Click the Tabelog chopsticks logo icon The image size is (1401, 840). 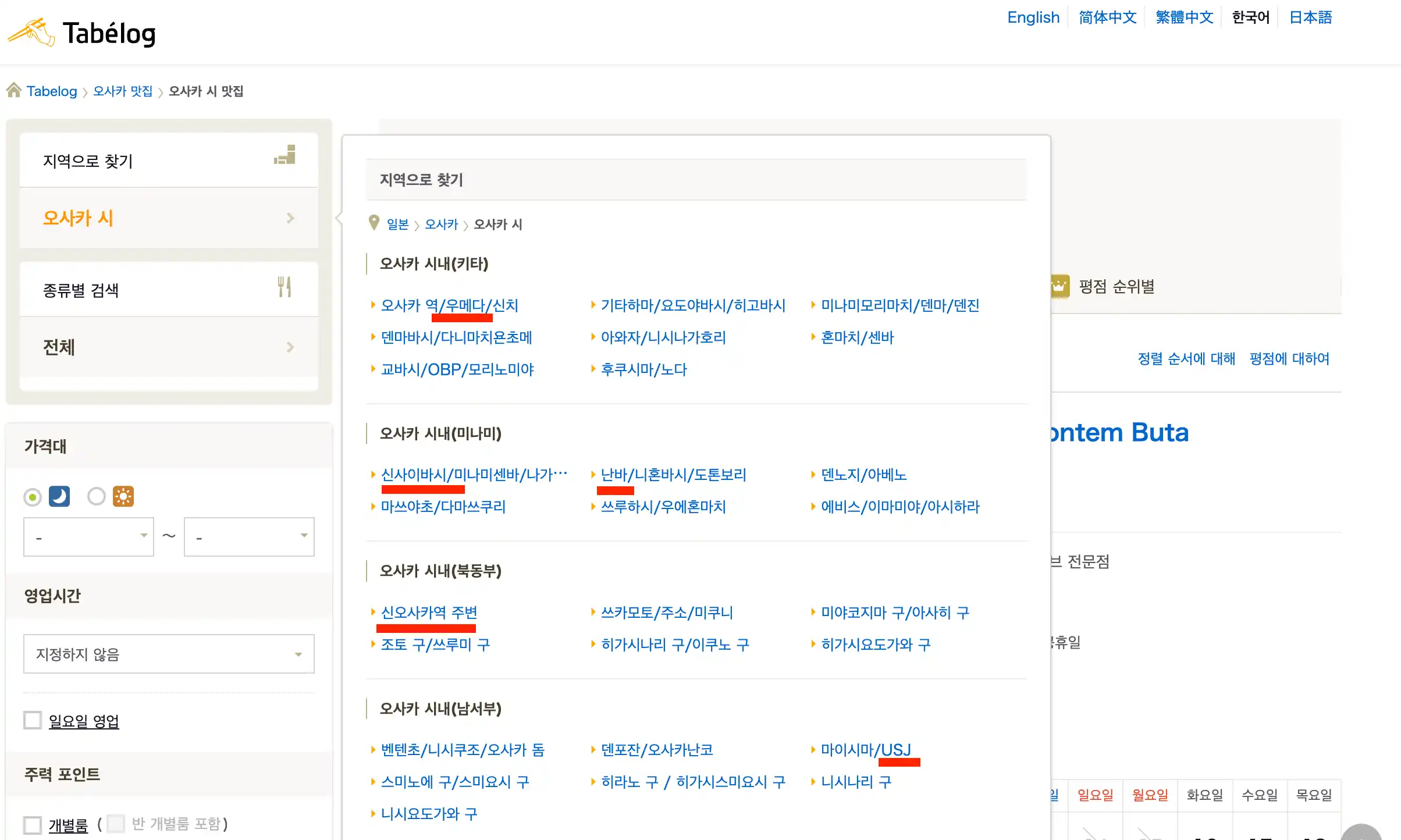[x=31, y=33]
